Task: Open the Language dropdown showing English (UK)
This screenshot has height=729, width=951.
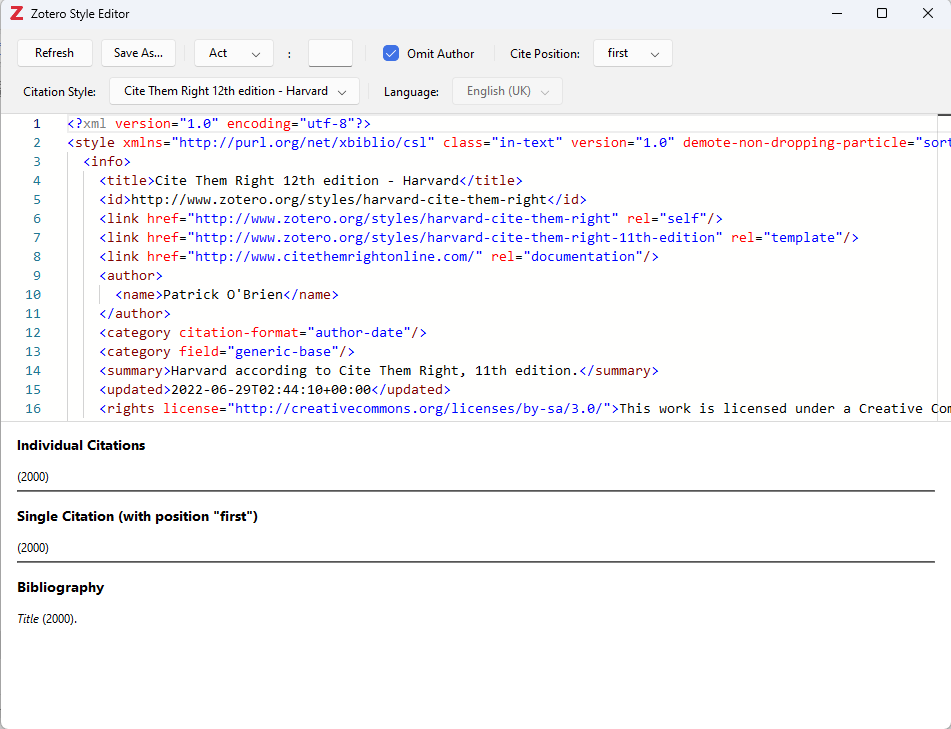Action: 507,91
